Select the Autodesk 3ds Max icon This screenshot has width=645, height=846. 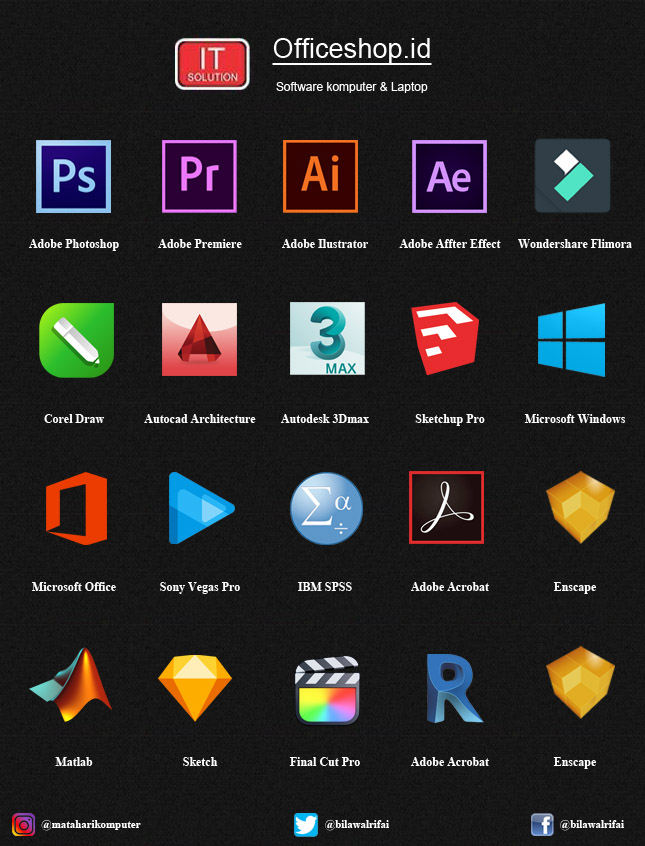tap(327, 338)
